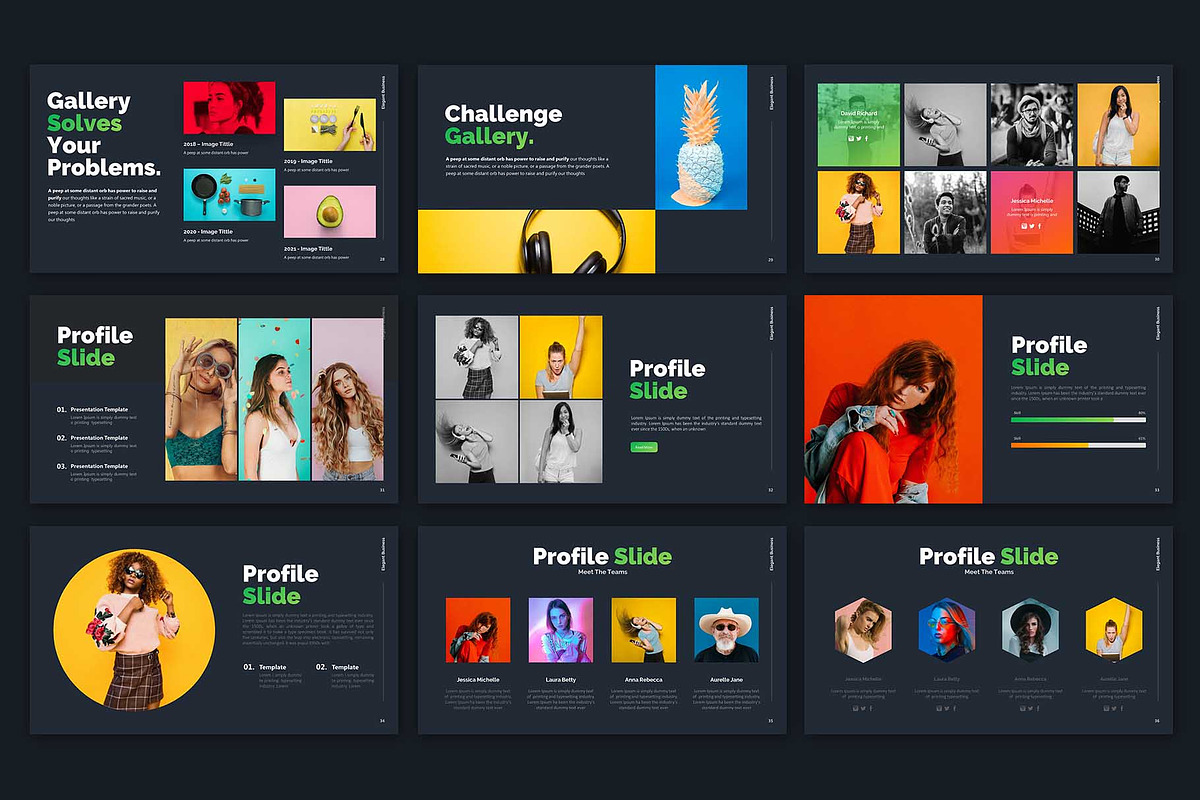
Task: Select grayscale man in jacket silhouette photo
Action: (x=1118, y=212)
